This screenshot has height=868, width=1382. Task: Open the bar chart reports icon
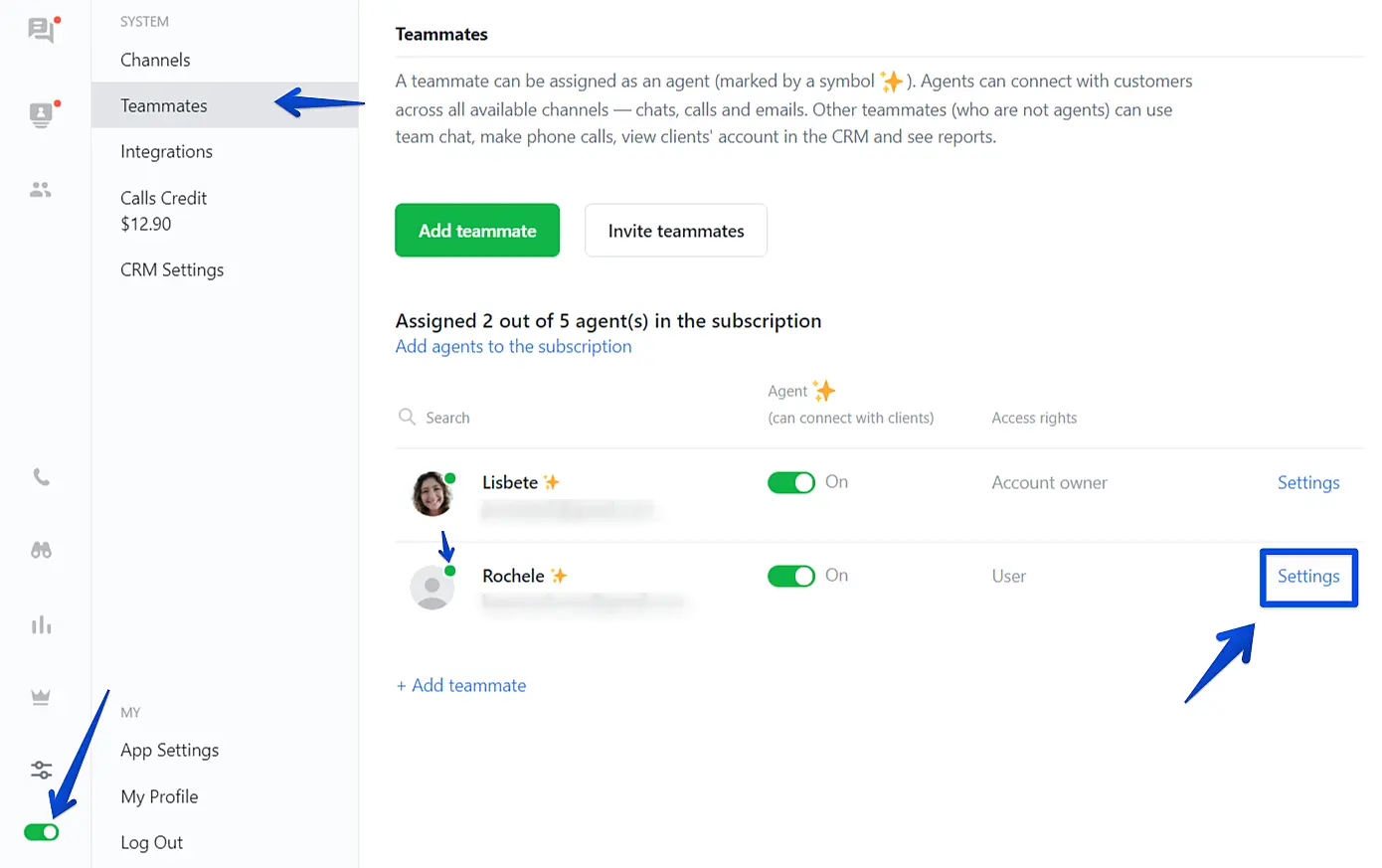click(x=41, y=624)
